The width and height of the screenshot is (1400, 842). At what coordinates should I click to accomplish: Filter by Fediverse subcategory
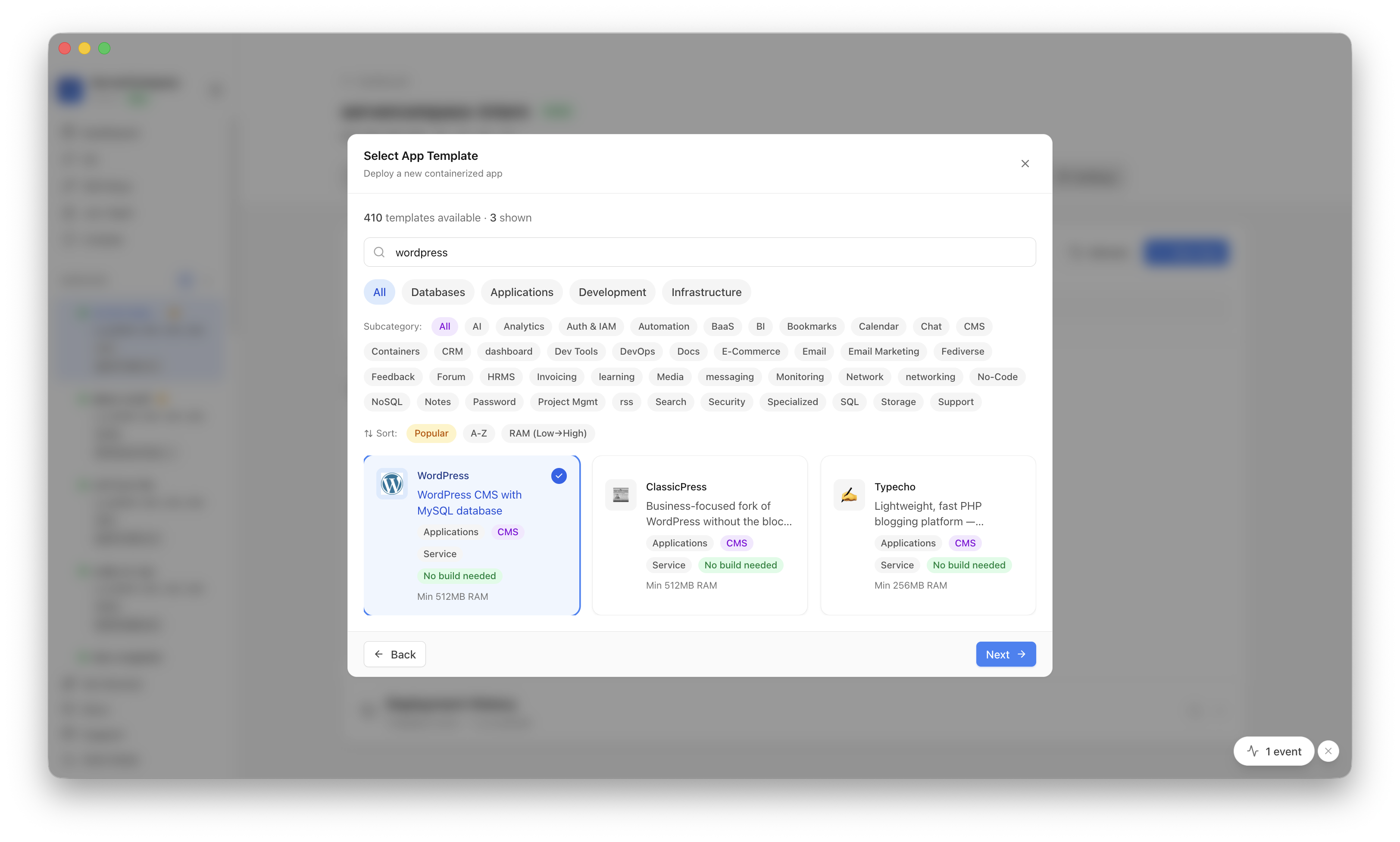point(962,351)
